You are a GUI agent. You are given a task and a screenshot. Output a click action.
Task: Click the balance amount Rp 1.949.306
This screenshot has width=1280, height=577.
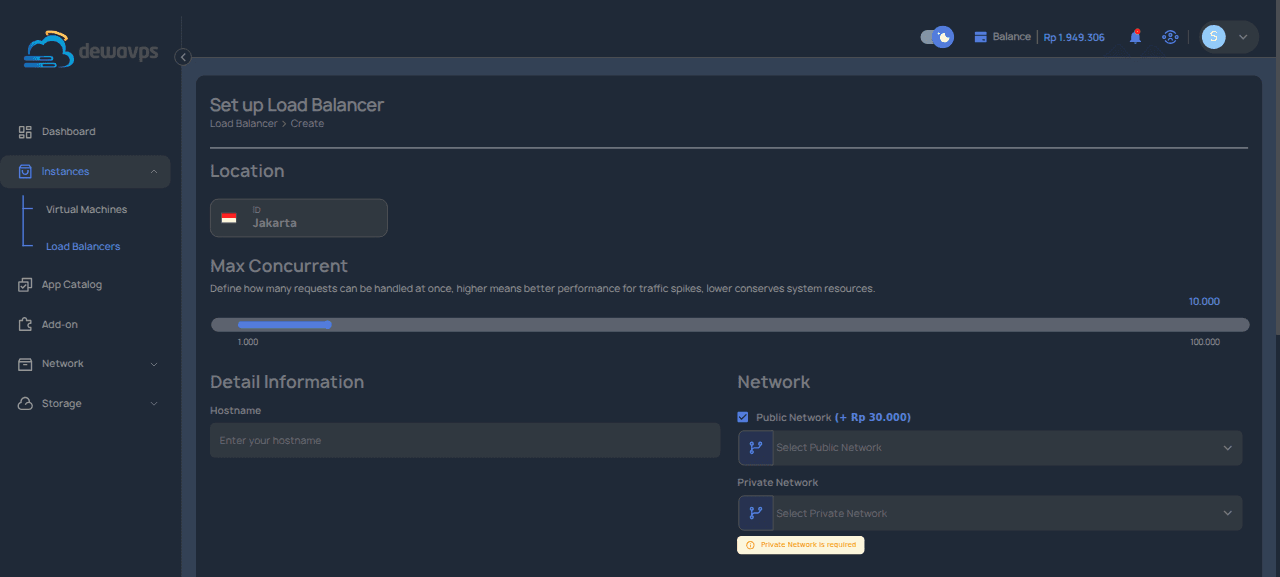click(x=1074, y=37)
